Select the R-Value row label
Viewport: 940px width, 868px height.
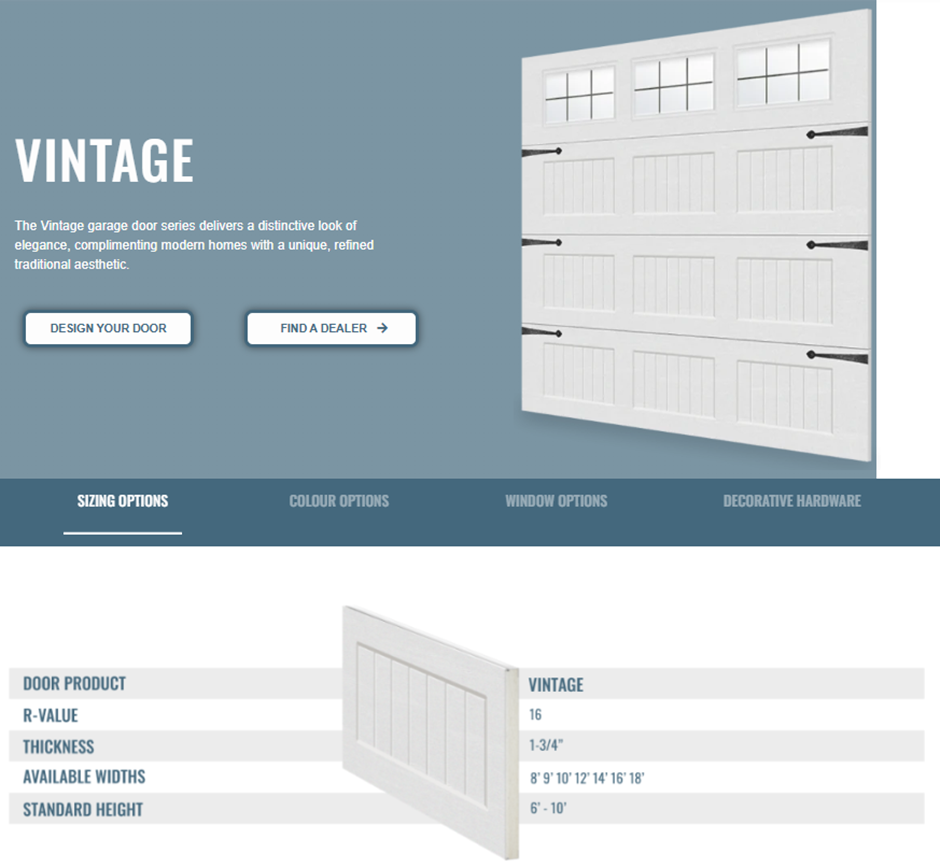[x=50, y=715]
